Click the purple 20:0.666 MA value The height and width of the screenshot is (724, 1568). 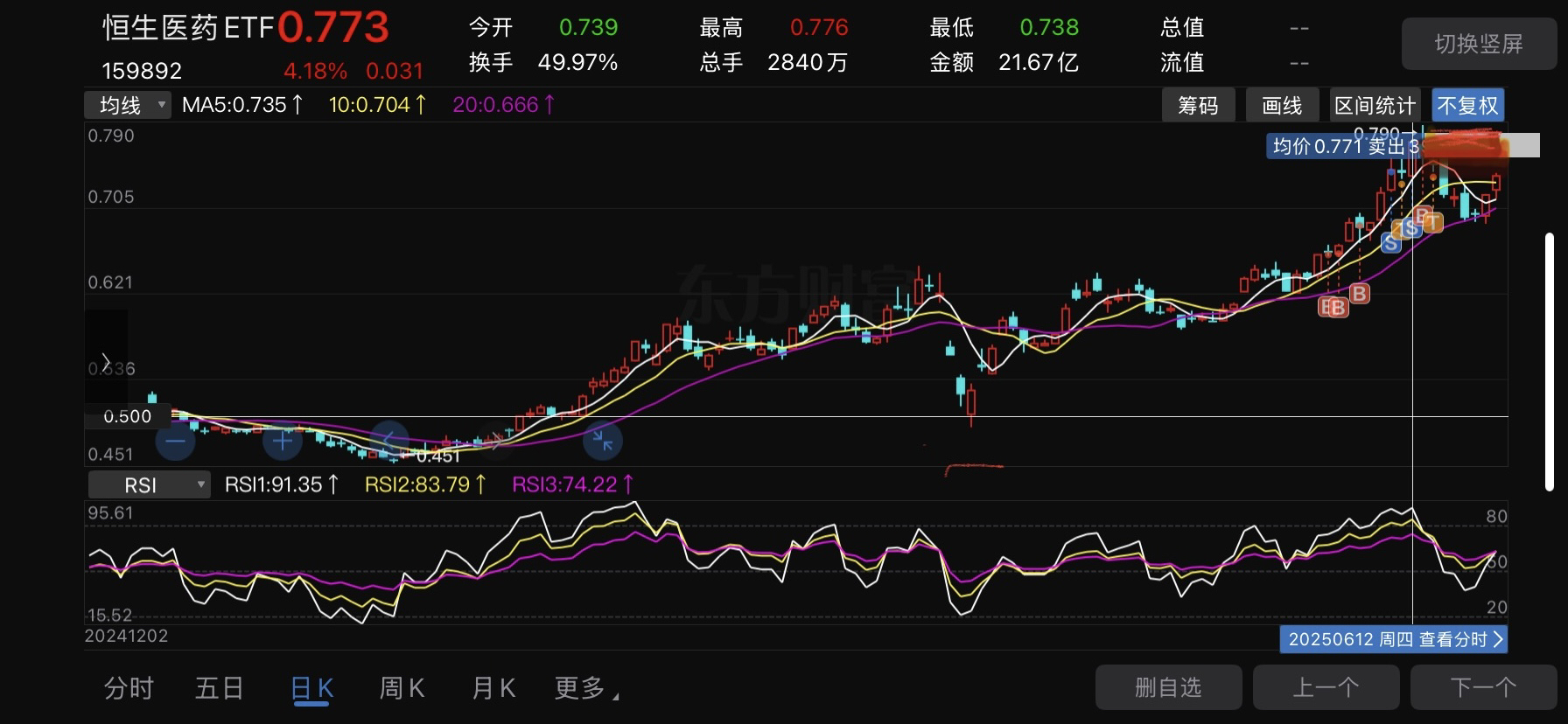point(503,105)
